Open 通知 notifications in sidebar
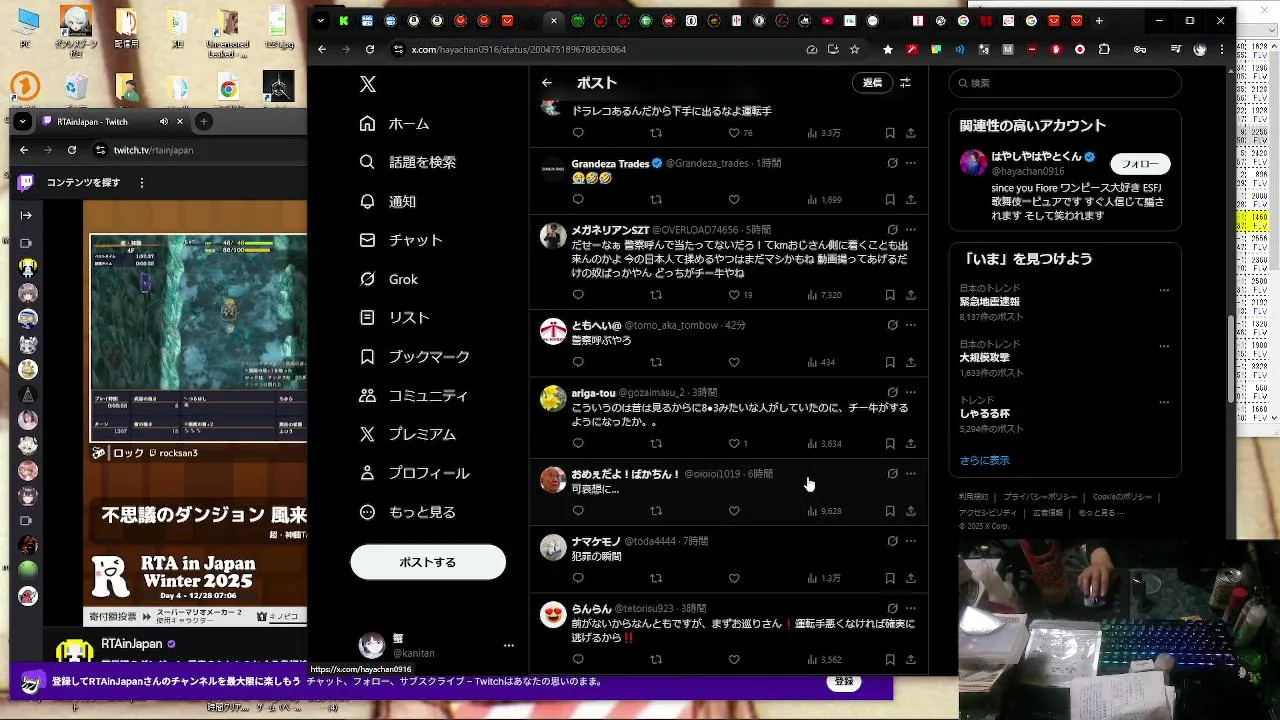Image resolution: width=1280 pixels, height=720 pixels. [387, 201]
